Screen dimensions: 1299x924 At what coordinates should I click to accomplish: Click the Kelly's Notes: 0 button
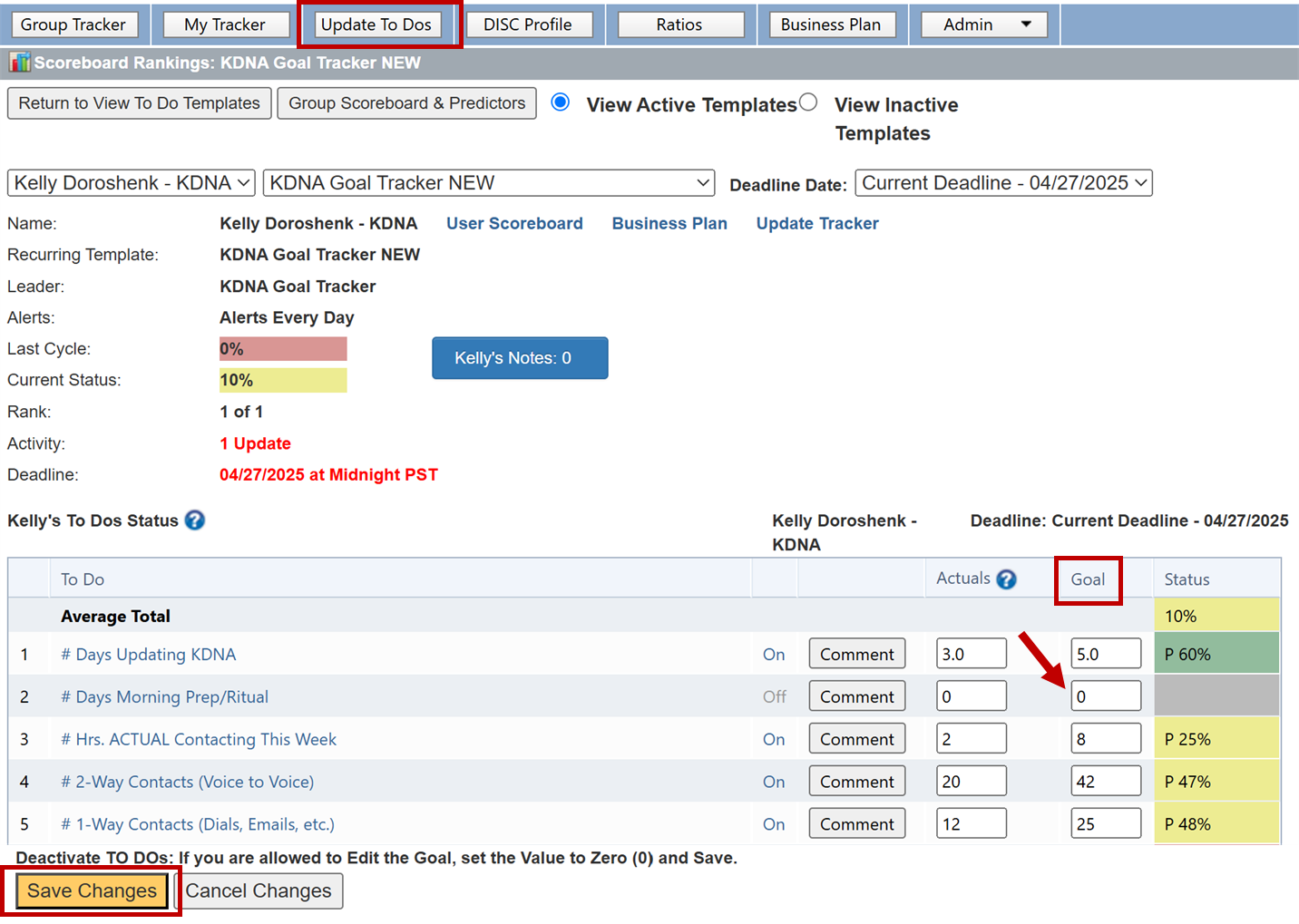click(520, 358)
